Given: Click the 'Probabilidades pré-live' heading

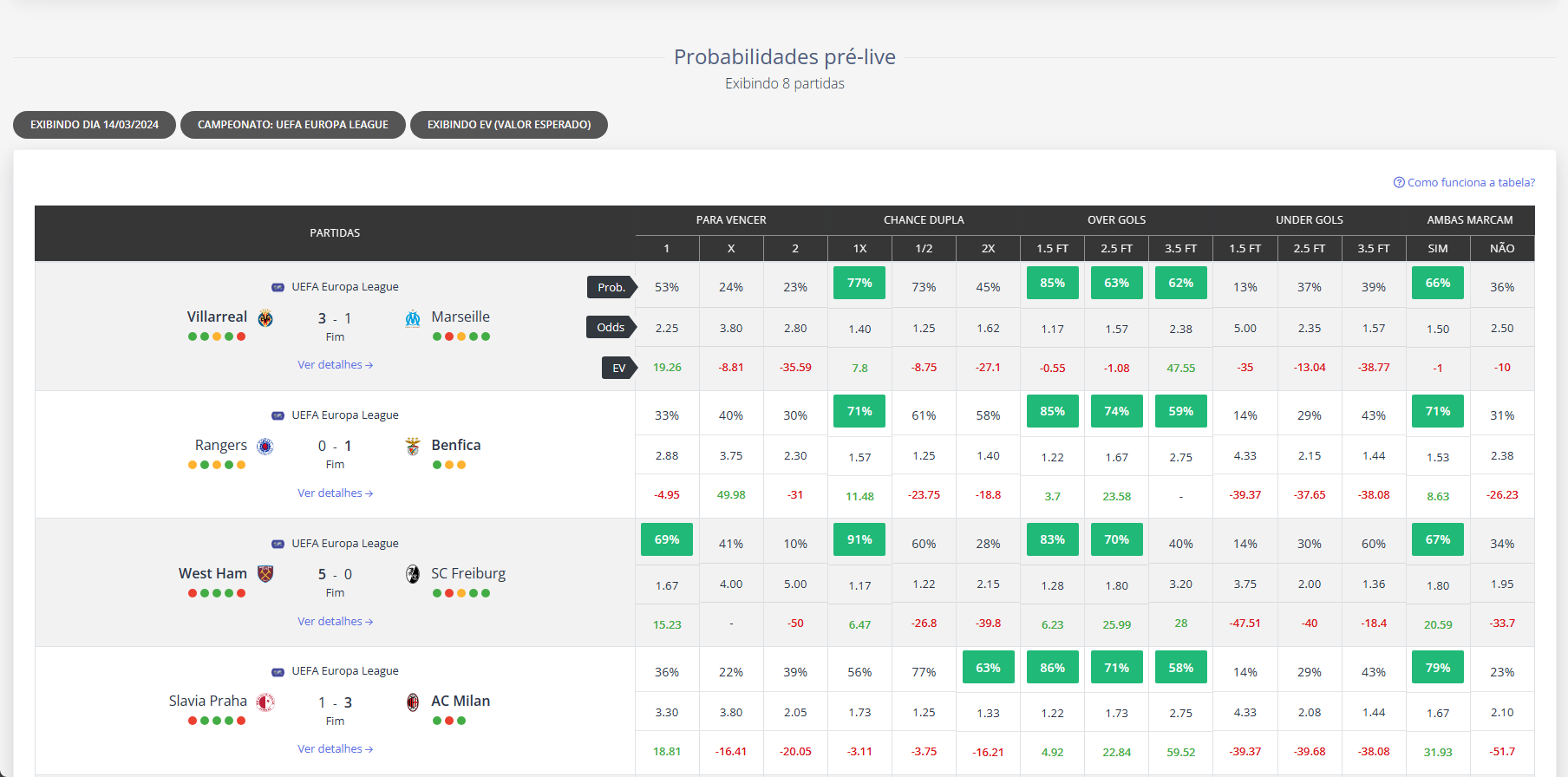Looking at the screenshot, I should (x=785, y=56).
